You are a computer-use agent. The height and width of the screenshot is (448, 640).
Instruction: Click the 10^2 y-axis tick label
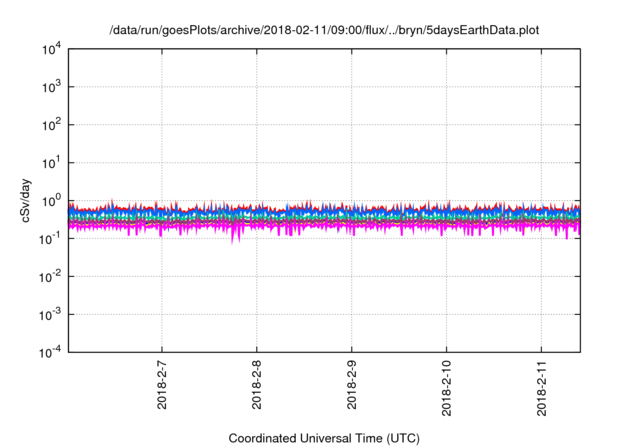51,125
